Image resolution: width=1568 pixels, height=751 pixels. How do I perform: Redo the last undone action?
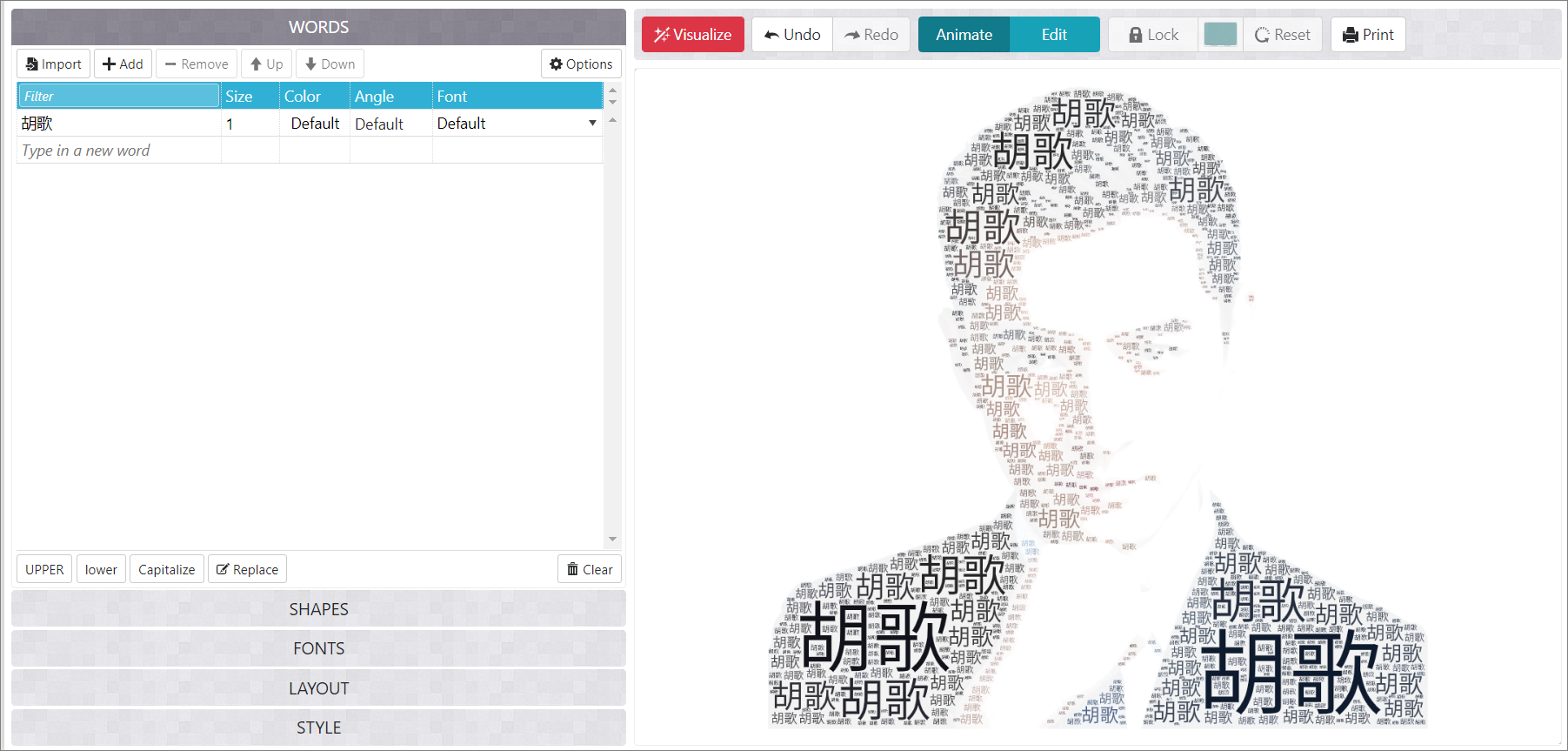871,35
